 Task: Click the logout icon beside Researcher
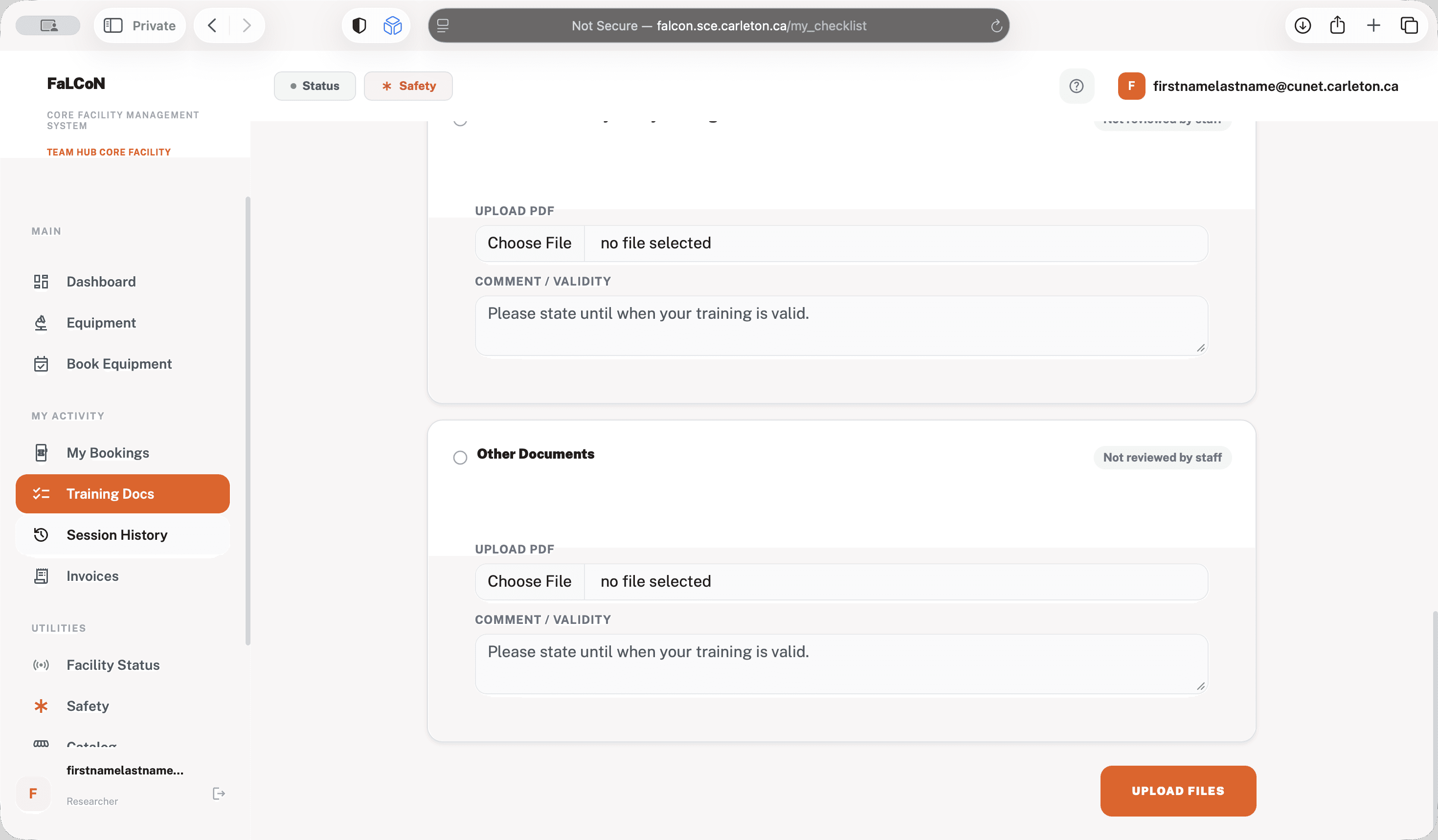tap(219, 794)
